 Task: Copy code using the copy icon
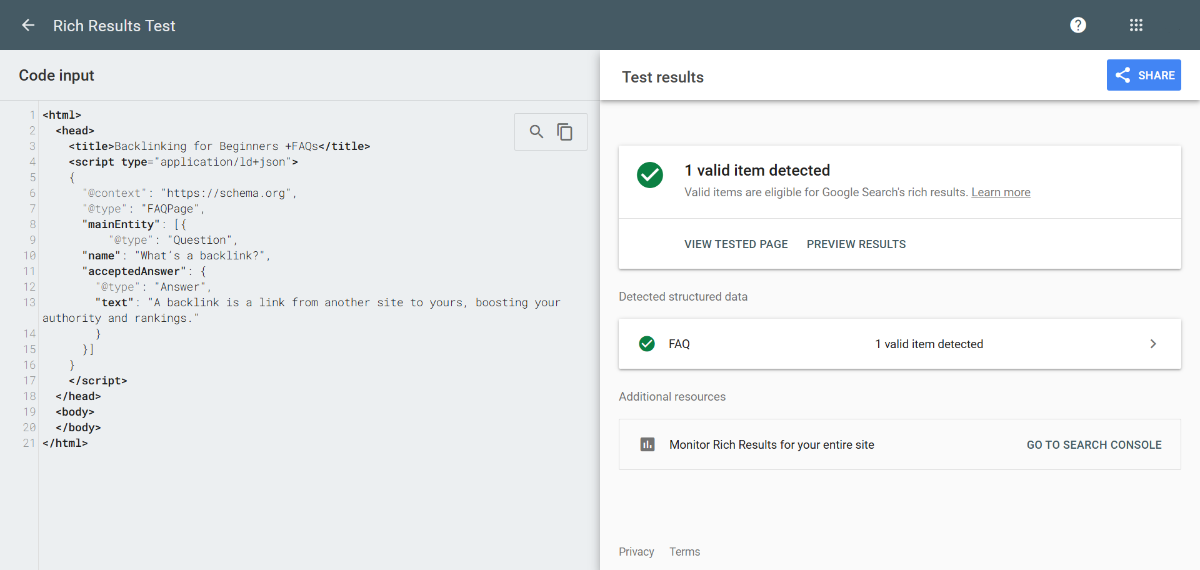[x=565, y=132]
